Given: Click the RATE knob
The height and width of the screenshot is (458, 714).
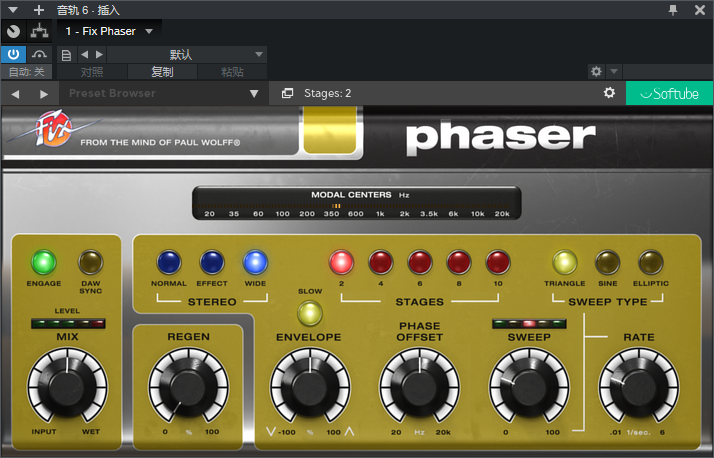Looking at the screenshot, I should tap(639, 387).
